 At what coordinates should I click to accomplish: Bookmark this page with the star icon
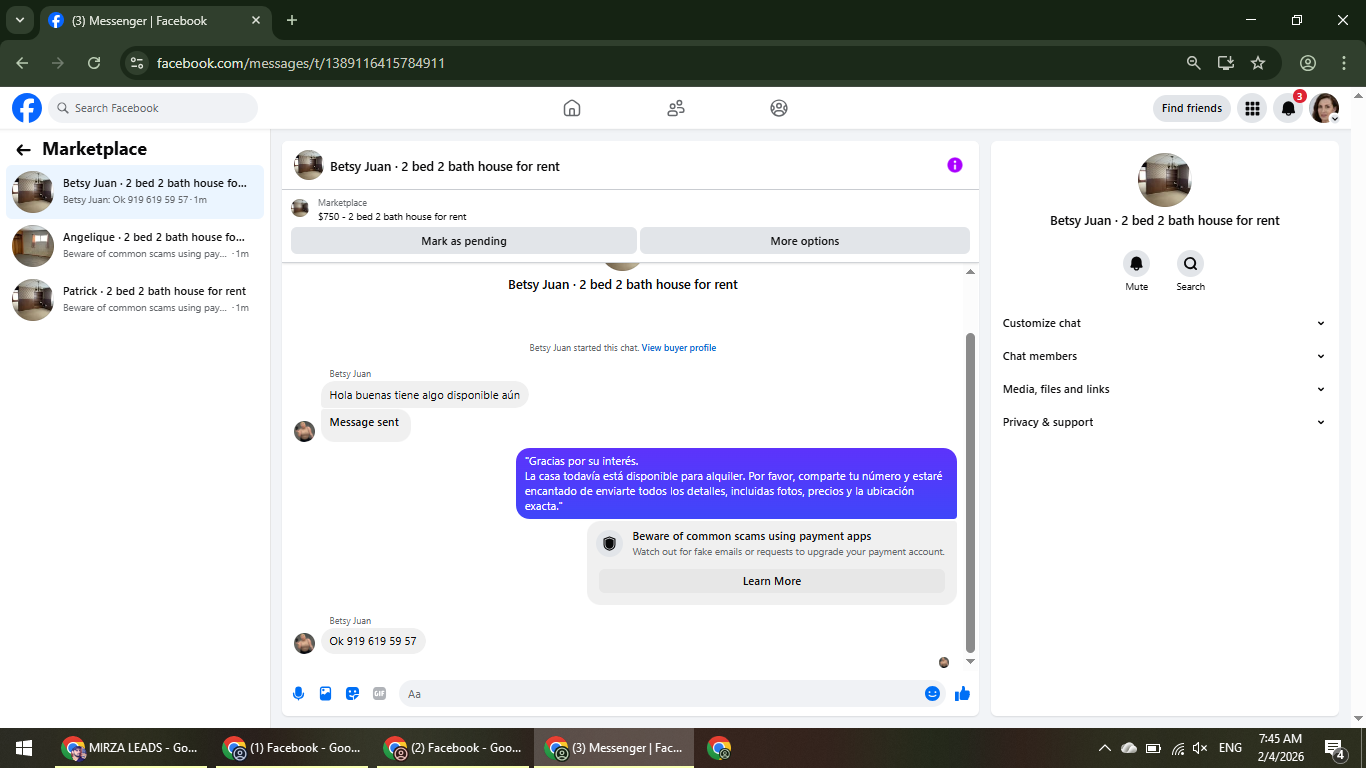coord(1258,63)
